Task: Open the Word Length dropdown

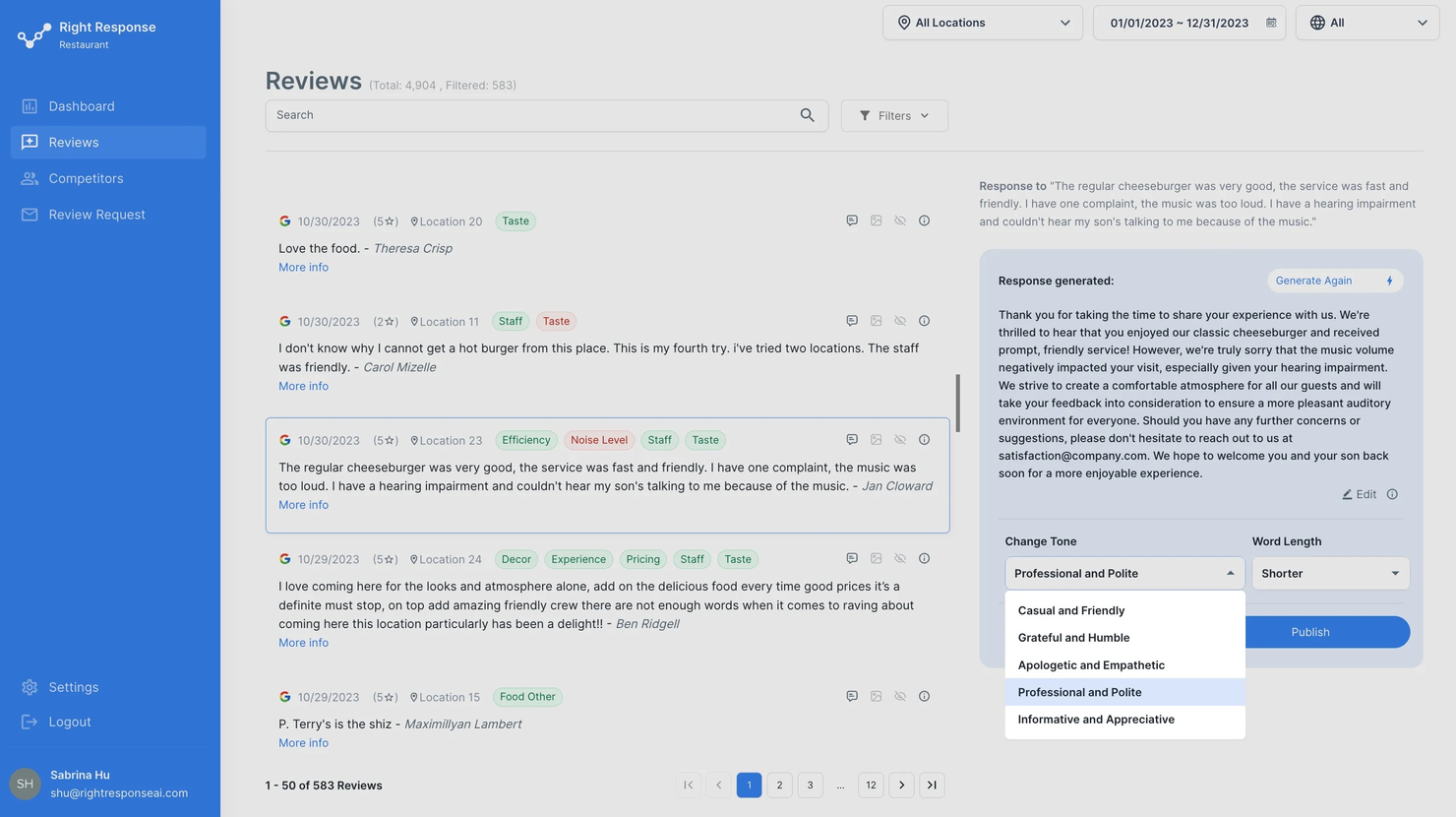Action: click(1330, 573)
